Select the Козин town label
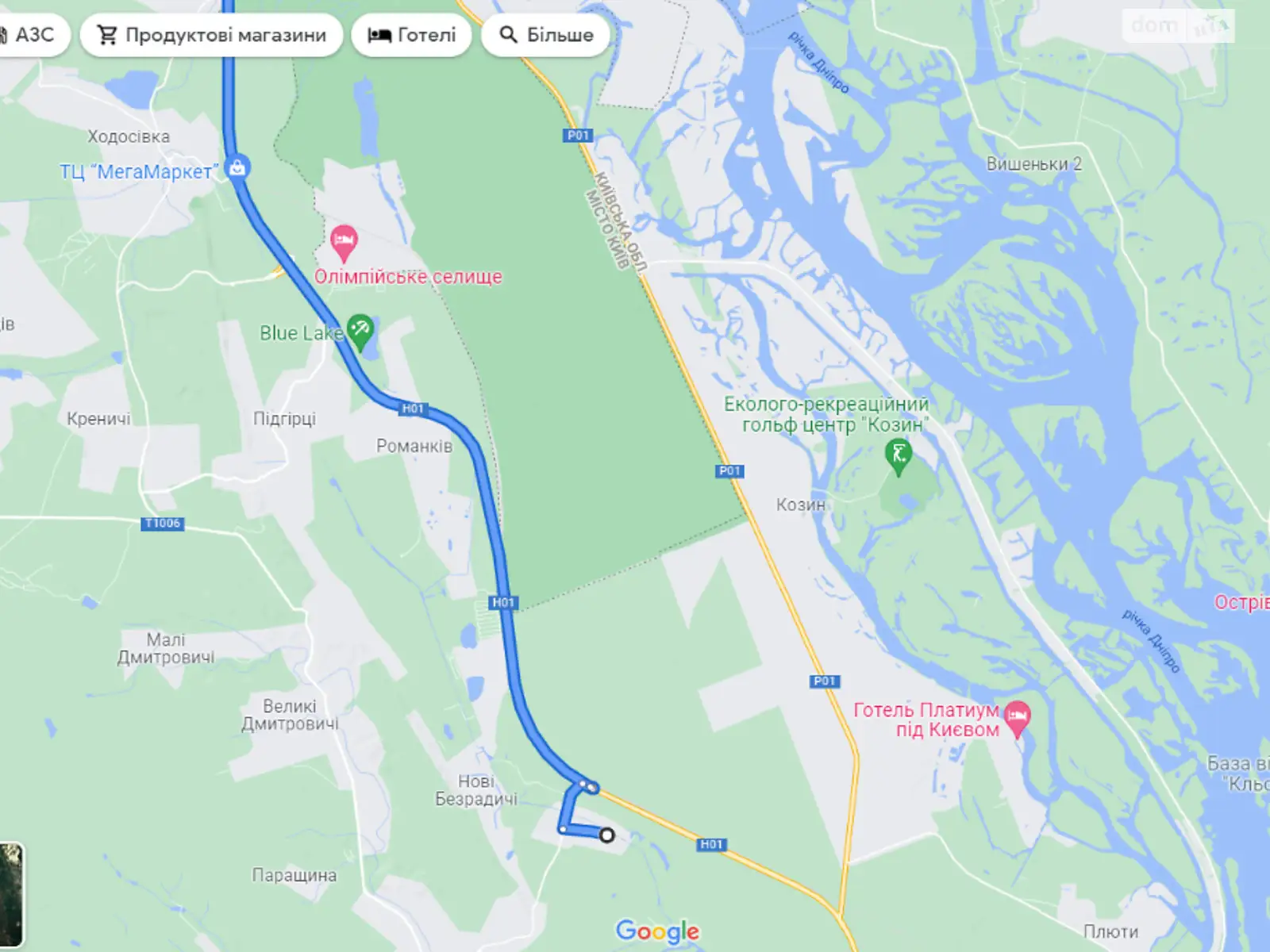 tap(801, 505)
